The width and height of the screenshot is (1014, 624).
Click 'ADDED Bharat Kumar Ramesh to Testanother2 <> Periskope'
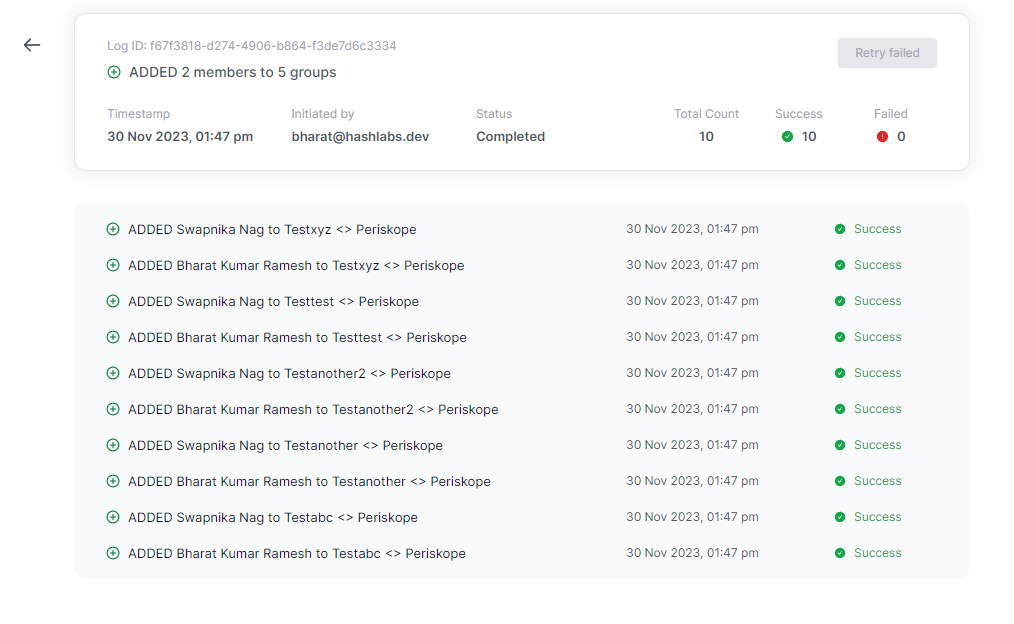click(x=313, y=410)
